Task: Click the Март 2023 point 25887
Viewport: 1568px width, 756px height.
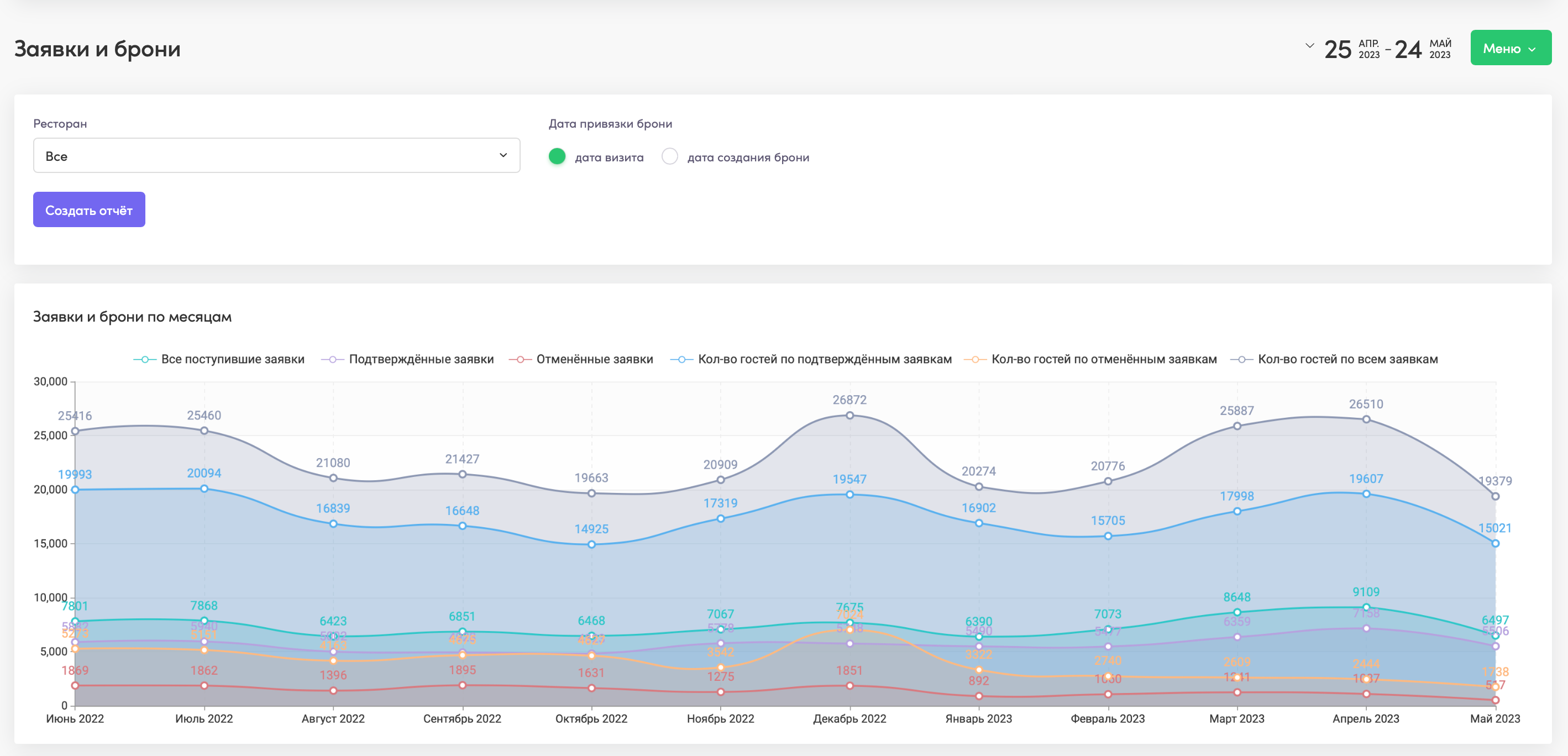Action: coord(1237,426)
